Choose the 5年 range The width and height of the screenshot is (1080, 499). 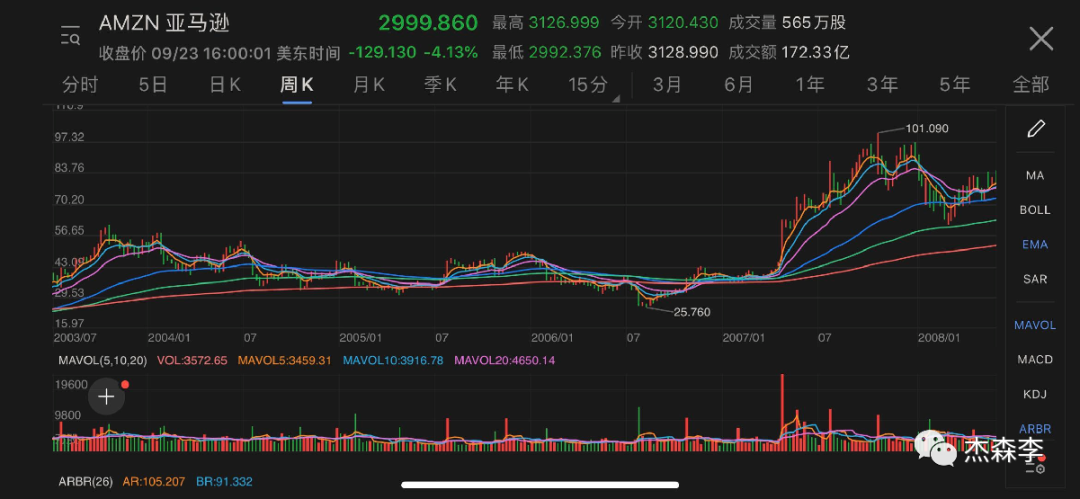tap(955, 85)
